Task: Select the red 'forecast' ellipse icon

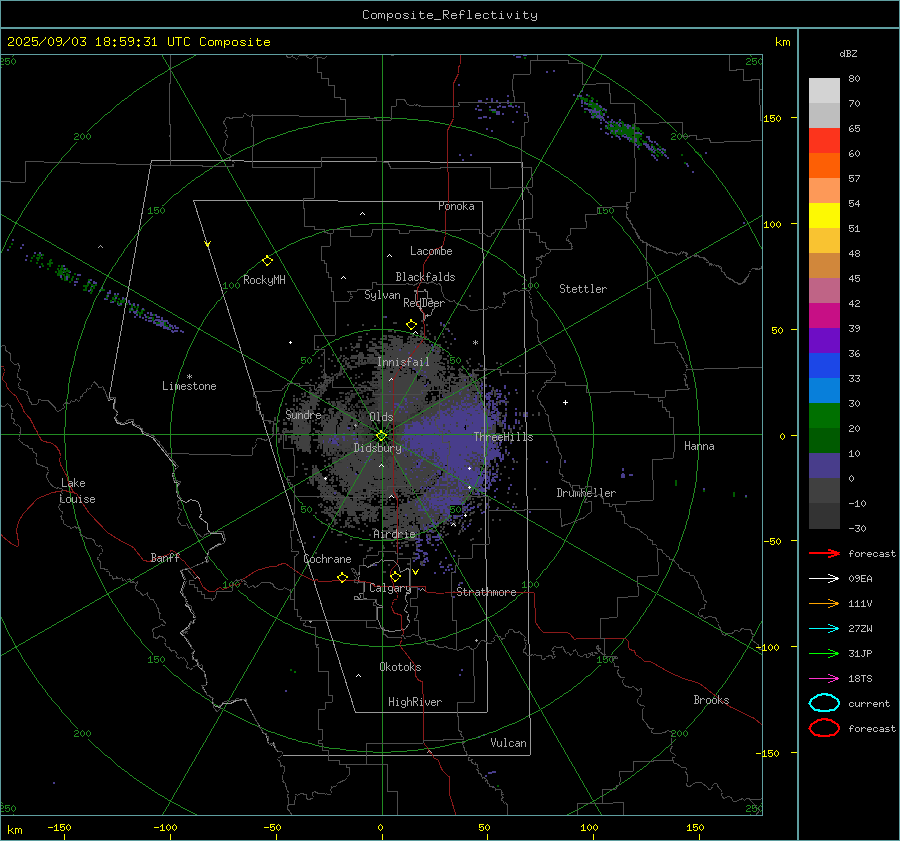Action: (824, 727)
